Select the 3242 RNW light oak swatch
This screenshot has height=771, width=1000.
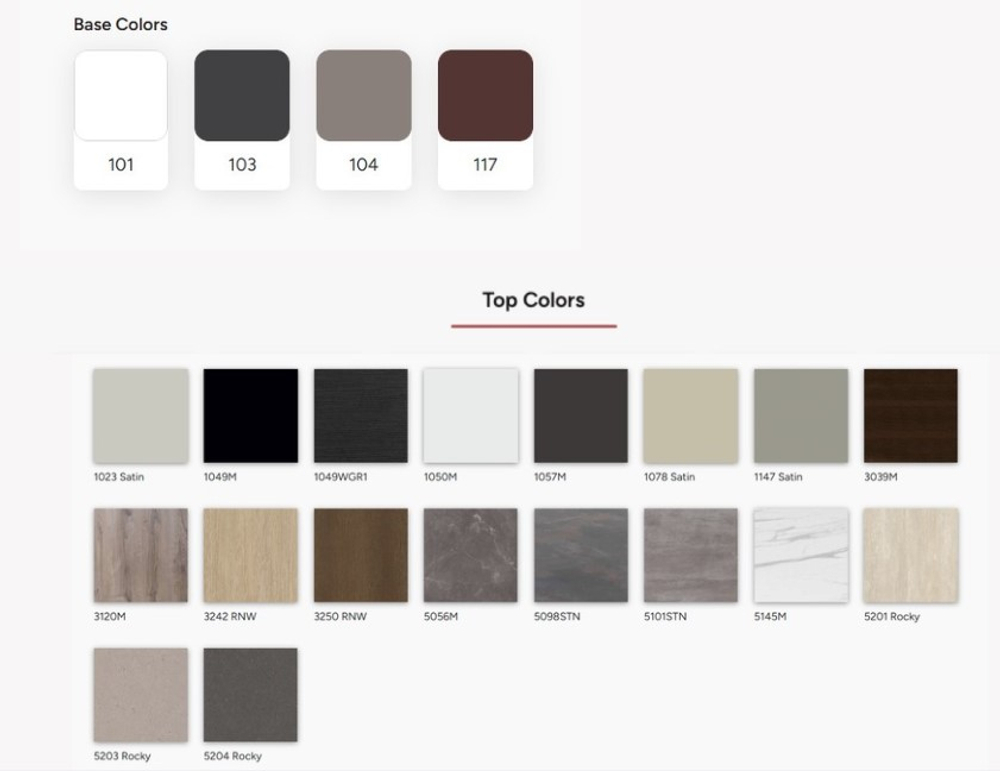(251, 555)
